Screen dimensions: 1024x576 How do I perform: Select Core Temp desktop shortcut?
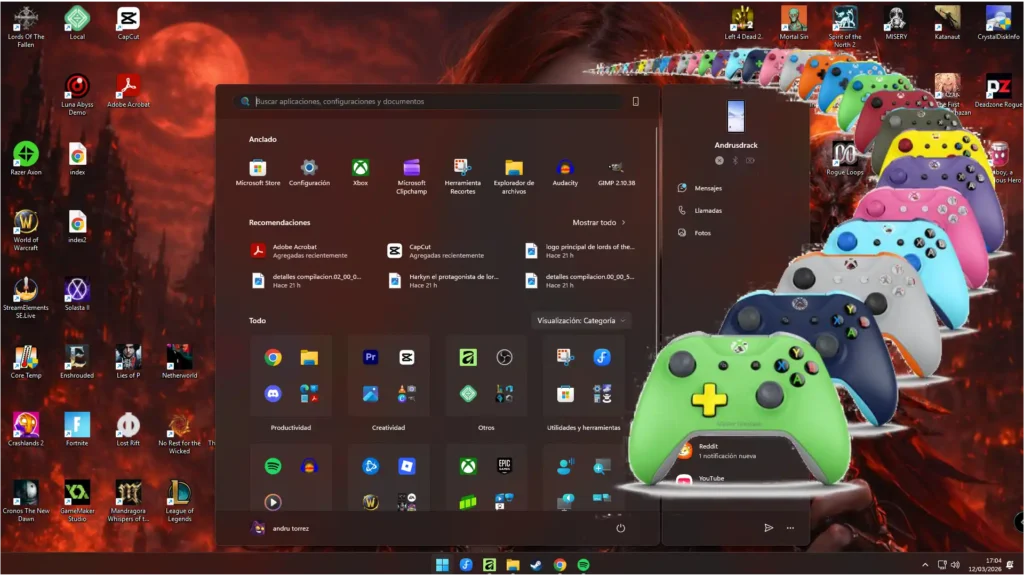click(x=25, y=362)
